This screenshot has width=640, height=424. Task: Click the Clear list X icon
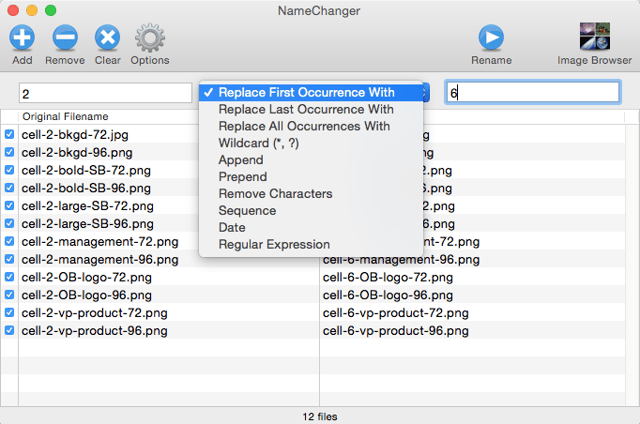[107, 38]
